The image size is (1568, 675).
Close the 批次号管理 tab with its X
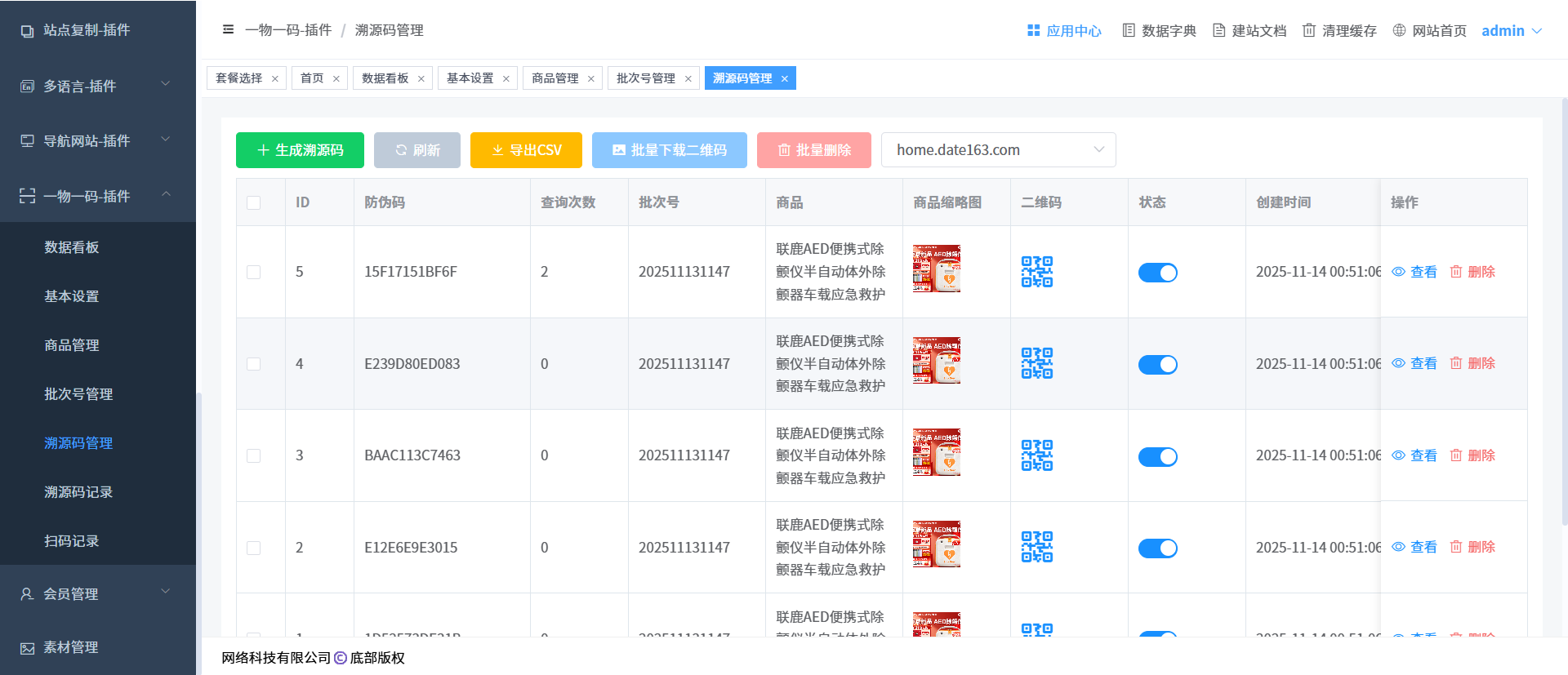click(x=688, y=79)
